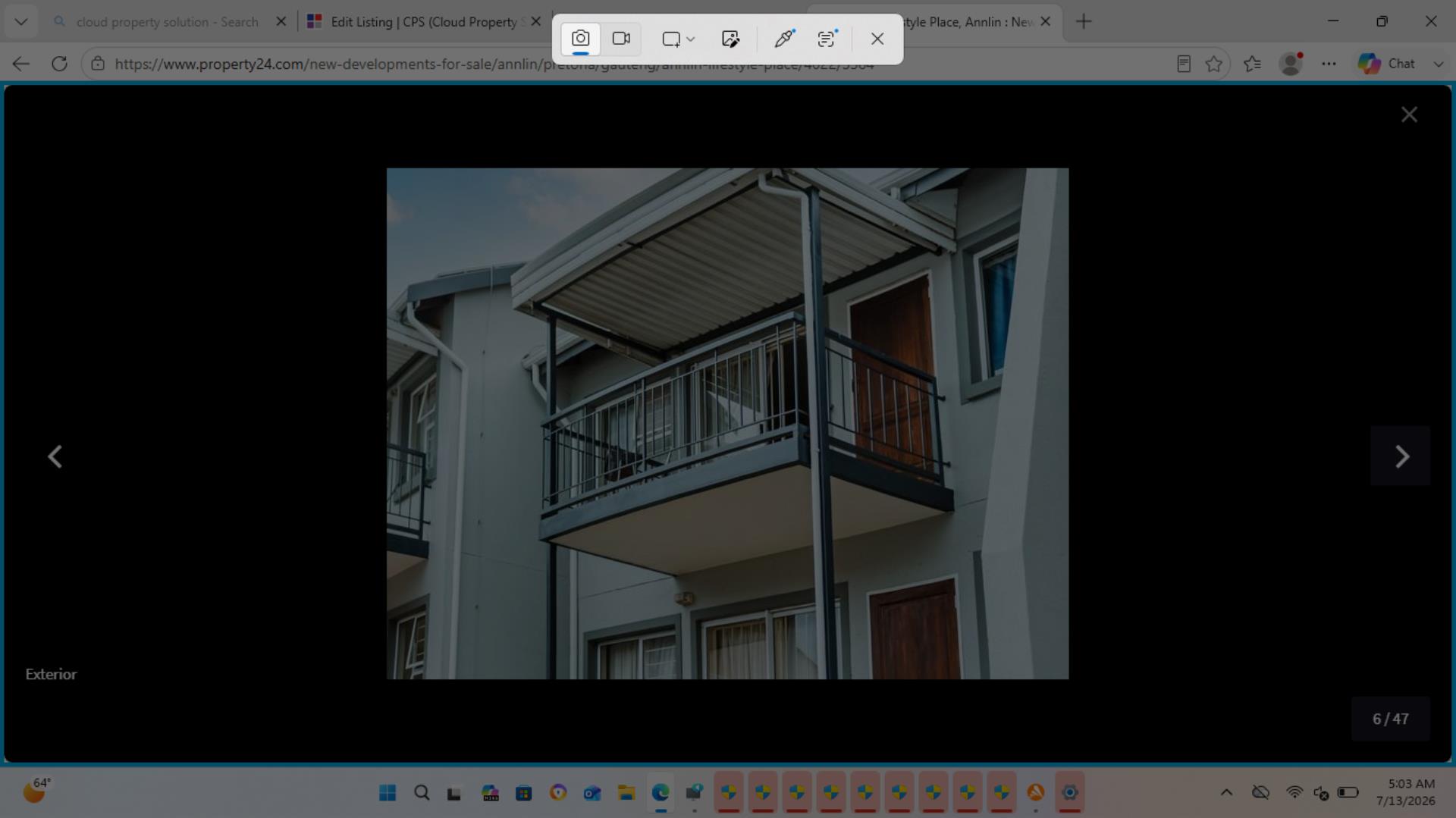Image resolution: width=1456 pixels, height=818 pixels.
Task: Open the favorites list icon
Action: (1253, 64)
